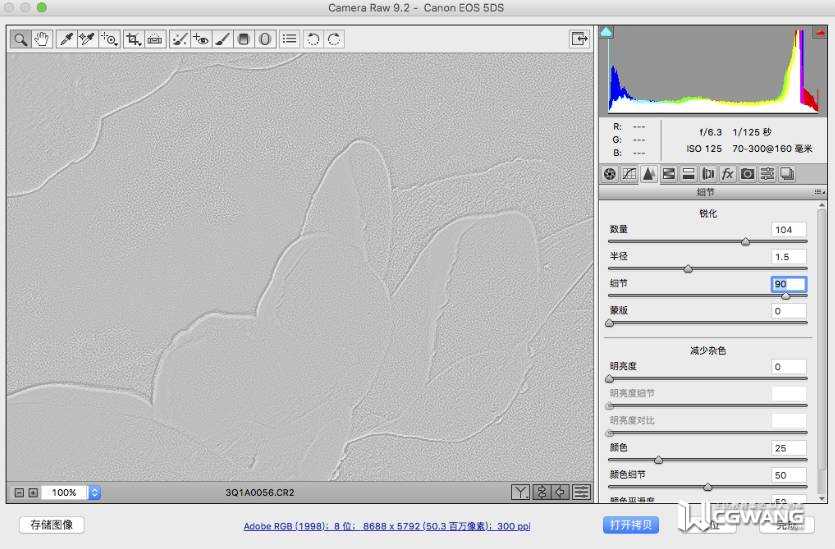Open the Basic panel tab

(610, 174)
